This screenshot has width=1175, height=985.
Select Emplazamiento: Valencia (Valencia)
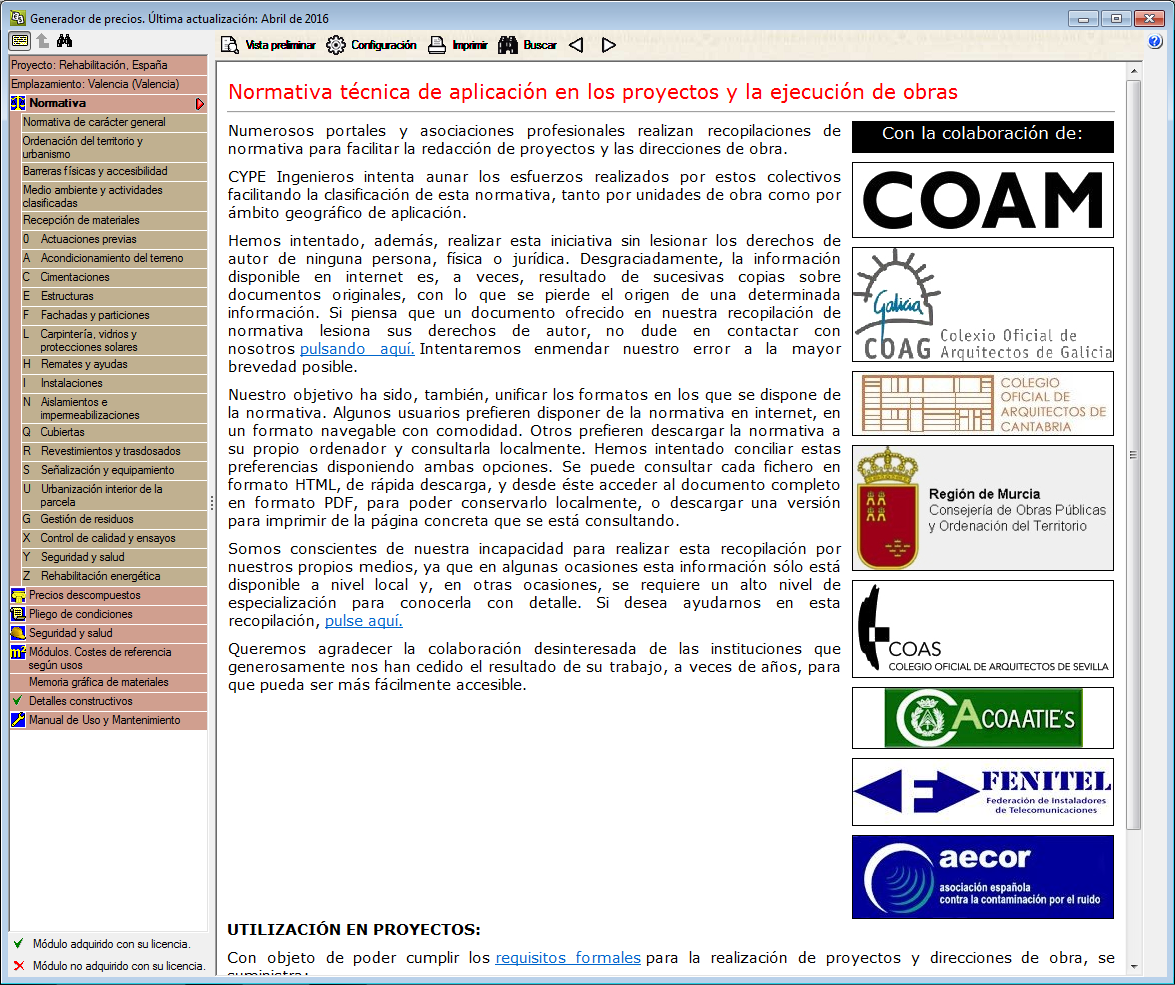[x=109, y=84]
